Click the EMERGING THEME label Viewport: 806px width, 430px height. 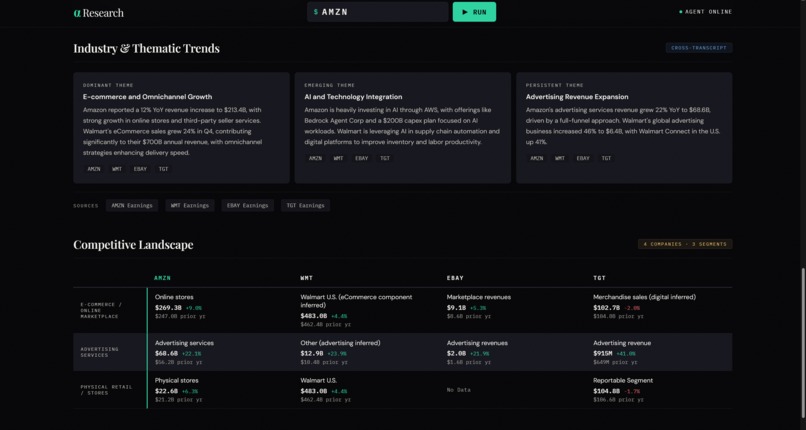click(x=329, y=85)
